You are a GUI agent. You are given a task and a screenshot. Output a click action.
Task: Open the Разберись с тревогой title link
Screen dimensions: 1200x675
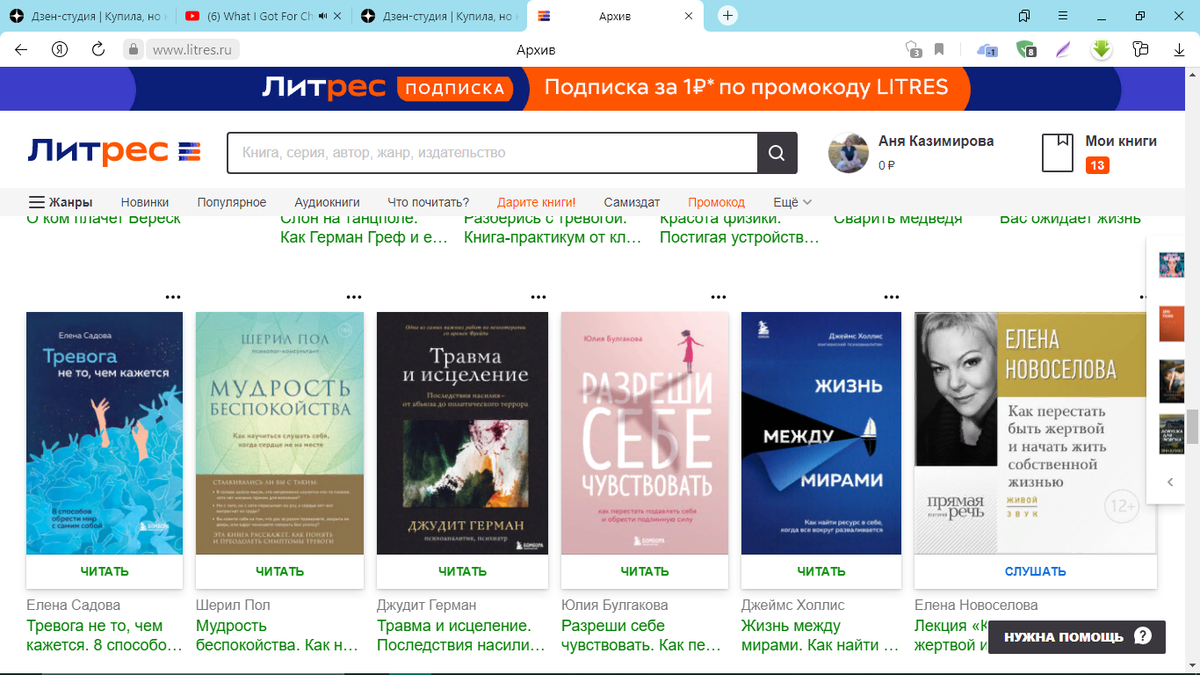coord(553,229)
